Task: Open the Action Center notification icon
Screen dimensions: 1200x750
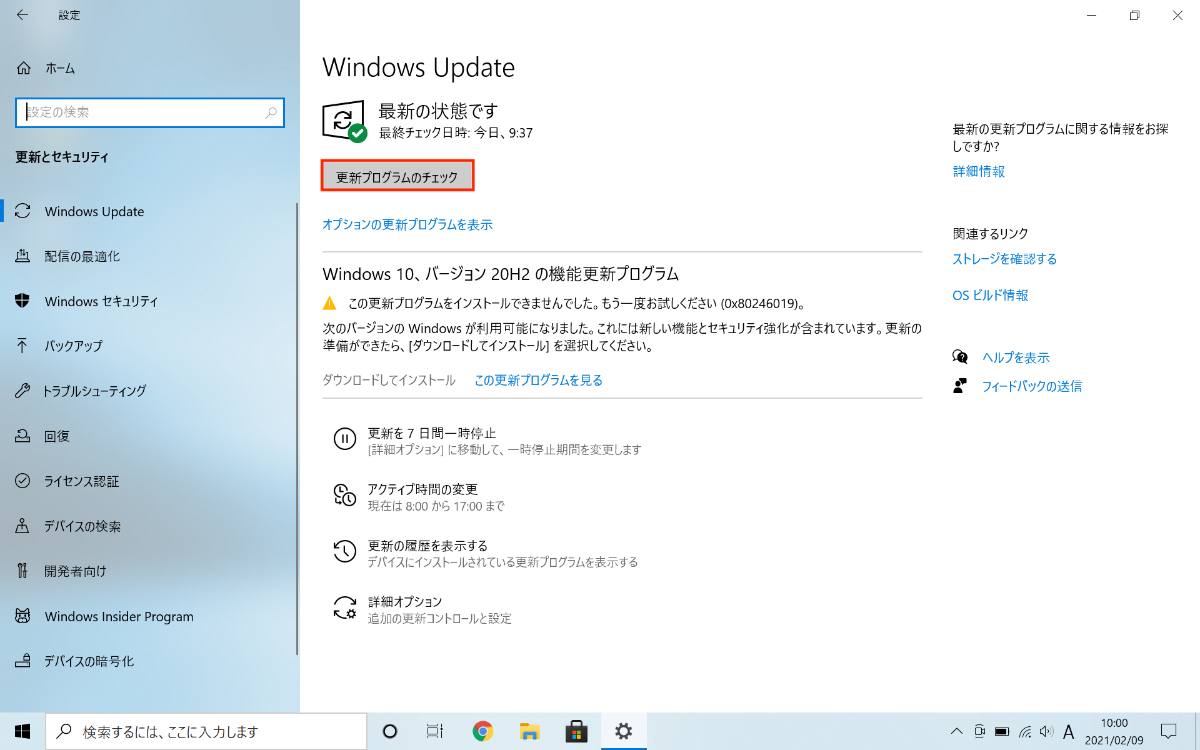Action: point(1168,731)
